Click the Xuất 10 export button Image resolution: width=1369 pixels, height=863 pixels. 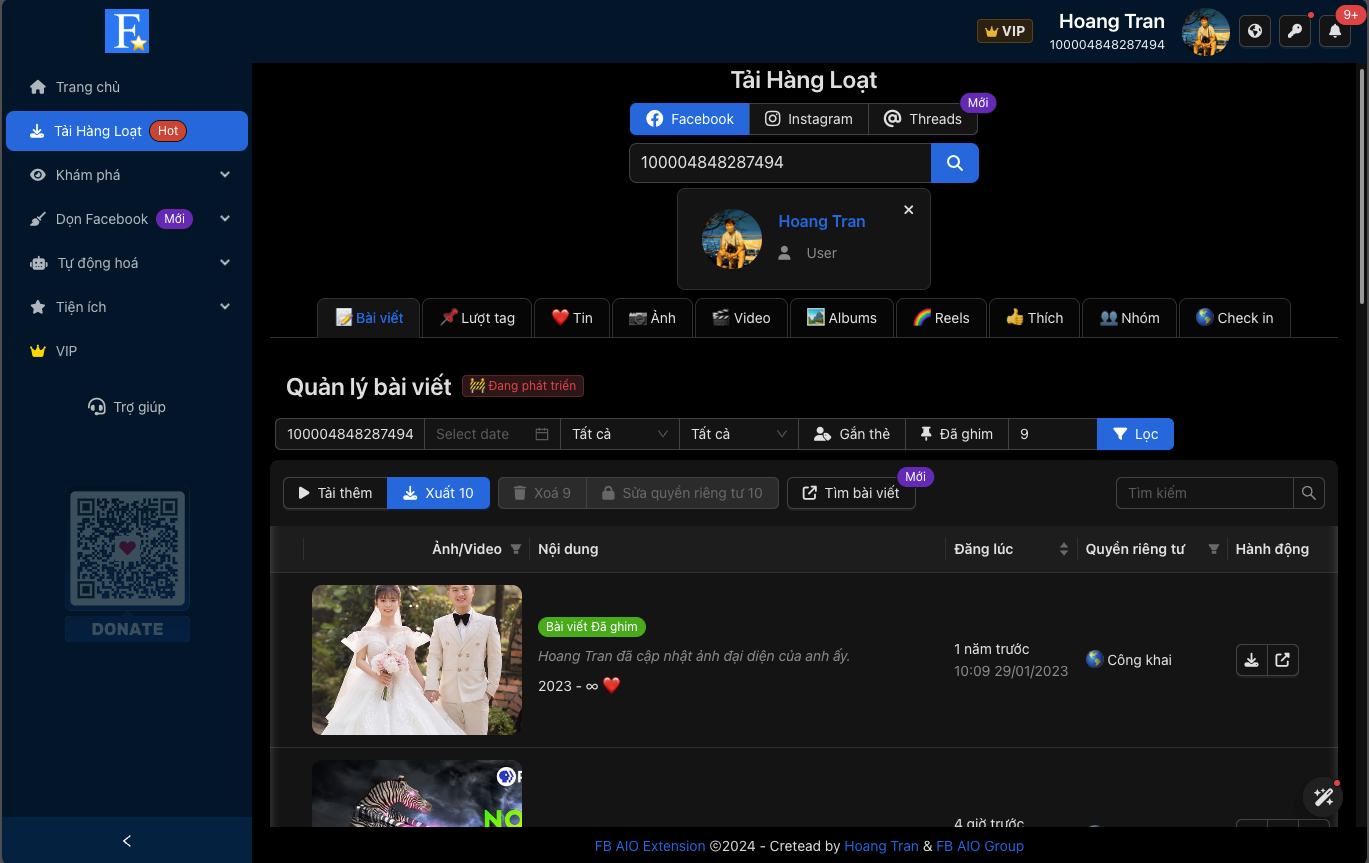438,493
